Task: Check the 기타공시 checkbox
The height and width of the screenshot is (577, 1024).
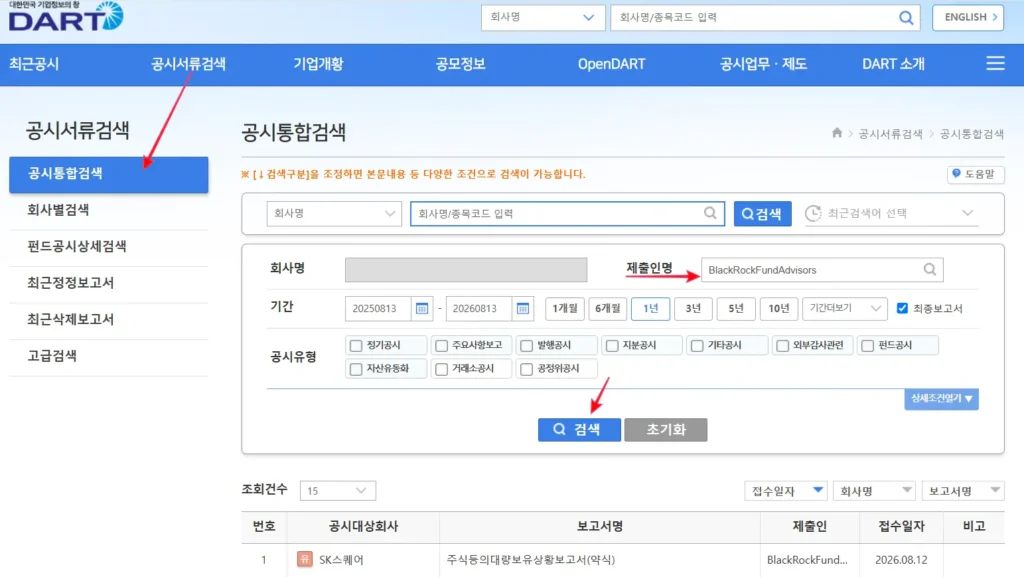Action: click(x=697, y=345)
